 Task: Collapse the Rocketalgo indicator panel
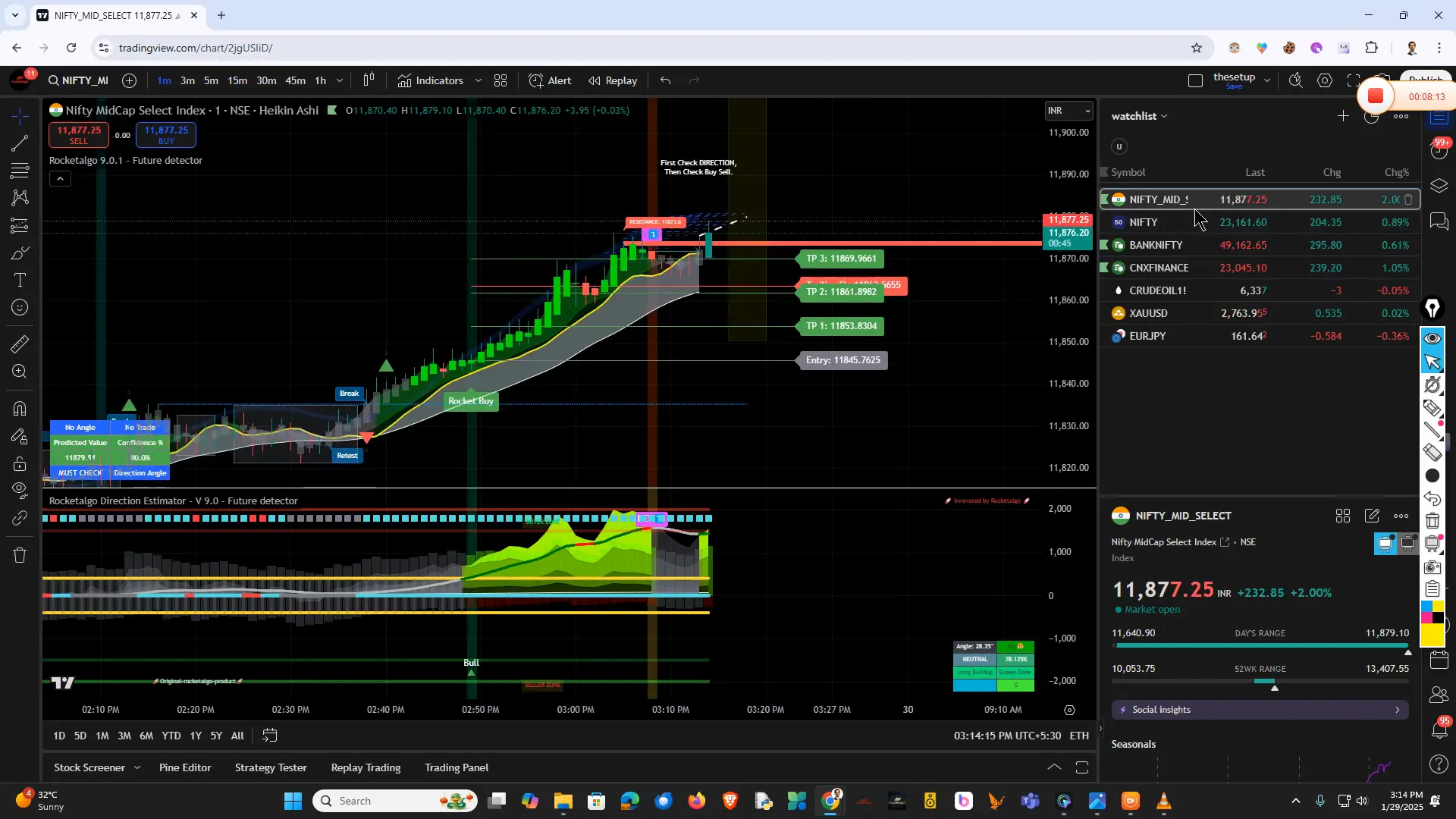[x=60, y=178]
